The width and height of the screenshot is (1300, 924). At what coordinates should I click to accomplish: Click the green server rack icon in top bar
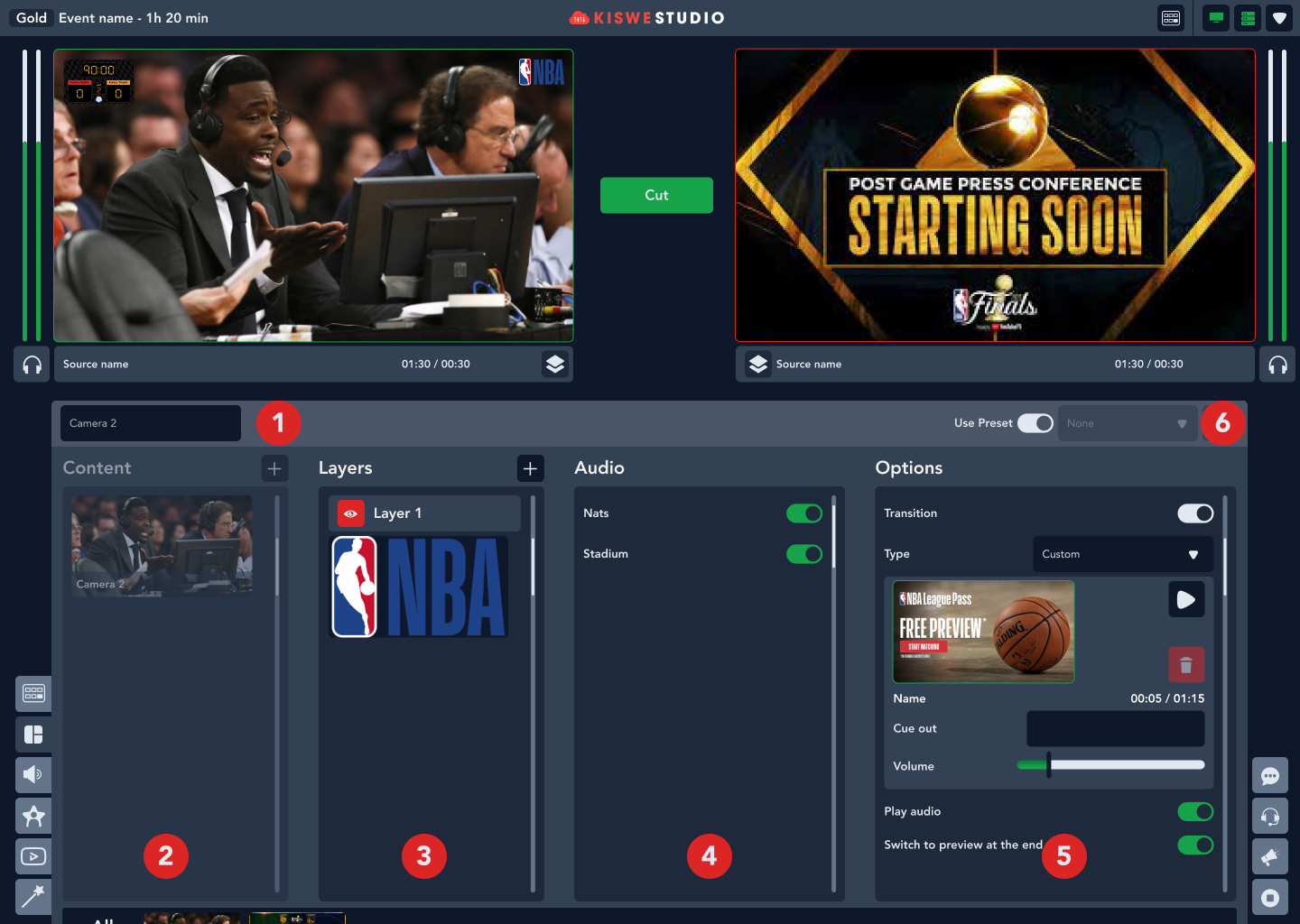(1249, 18)
